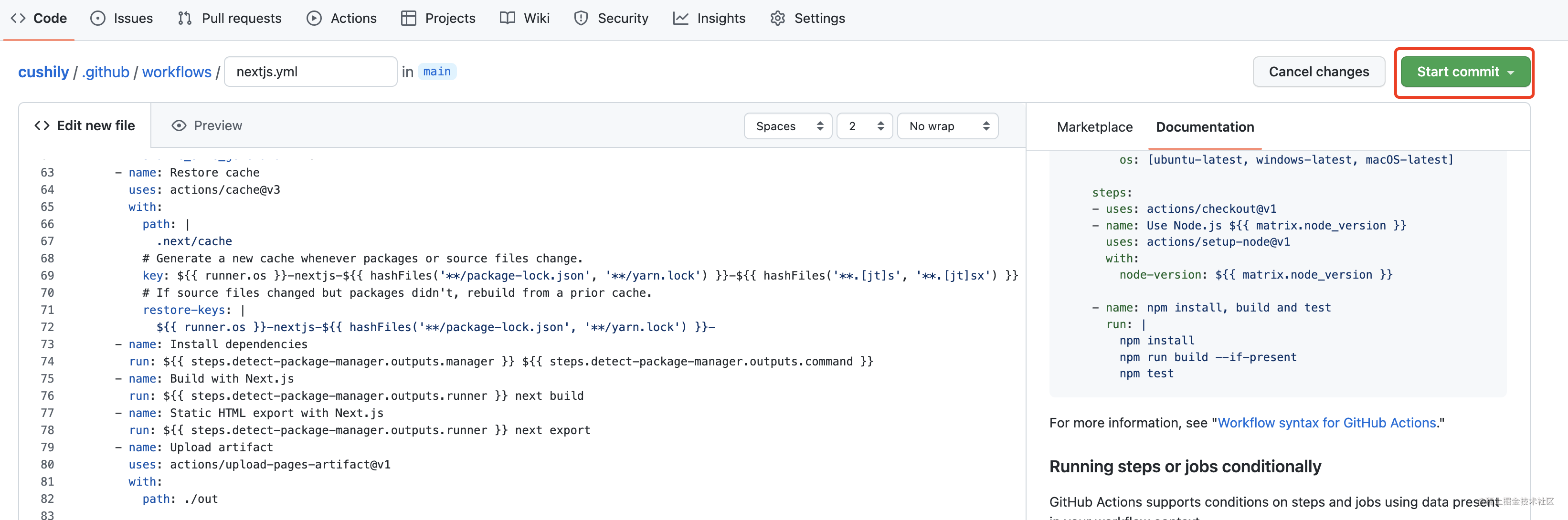Click 'uses: actions/setup-node@v1' in docs
Viewport: 1568px width, 520px height.
pos(1197,241)
